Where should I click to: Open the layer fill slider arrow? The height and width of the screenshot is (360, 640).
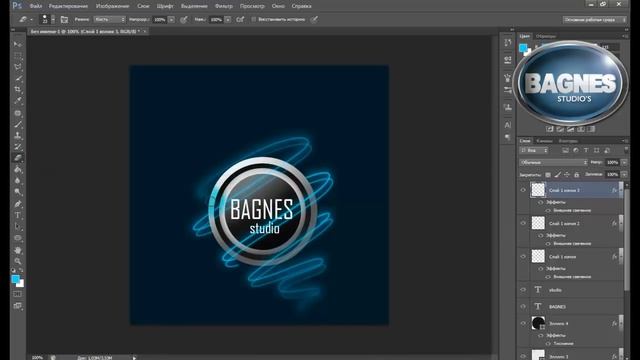coord(624,175)
